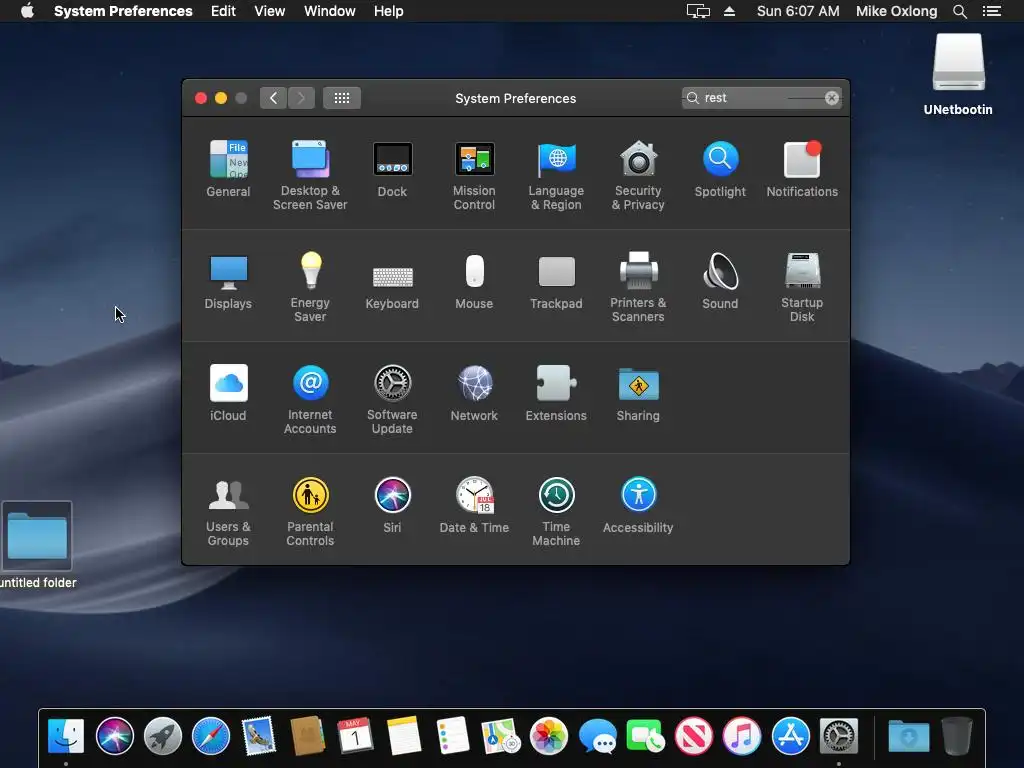The width and height of the screenshot is (1024, 768).
Task: Open Printers & Scanners pane
Action: click(x=638, y=287)
